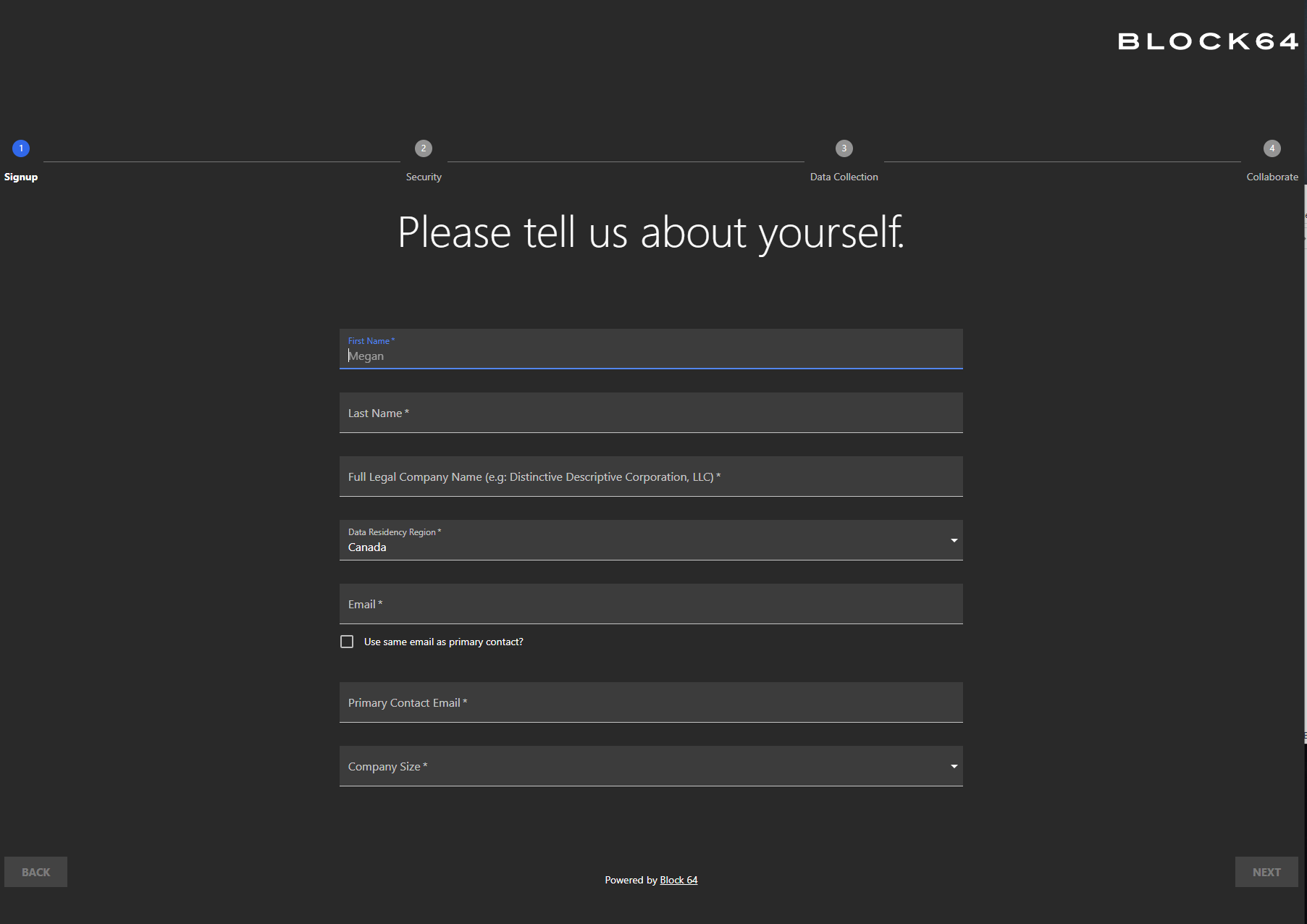Select the Security step label
The width and height of the screenshot is (1307, 924).
point(424,177)
